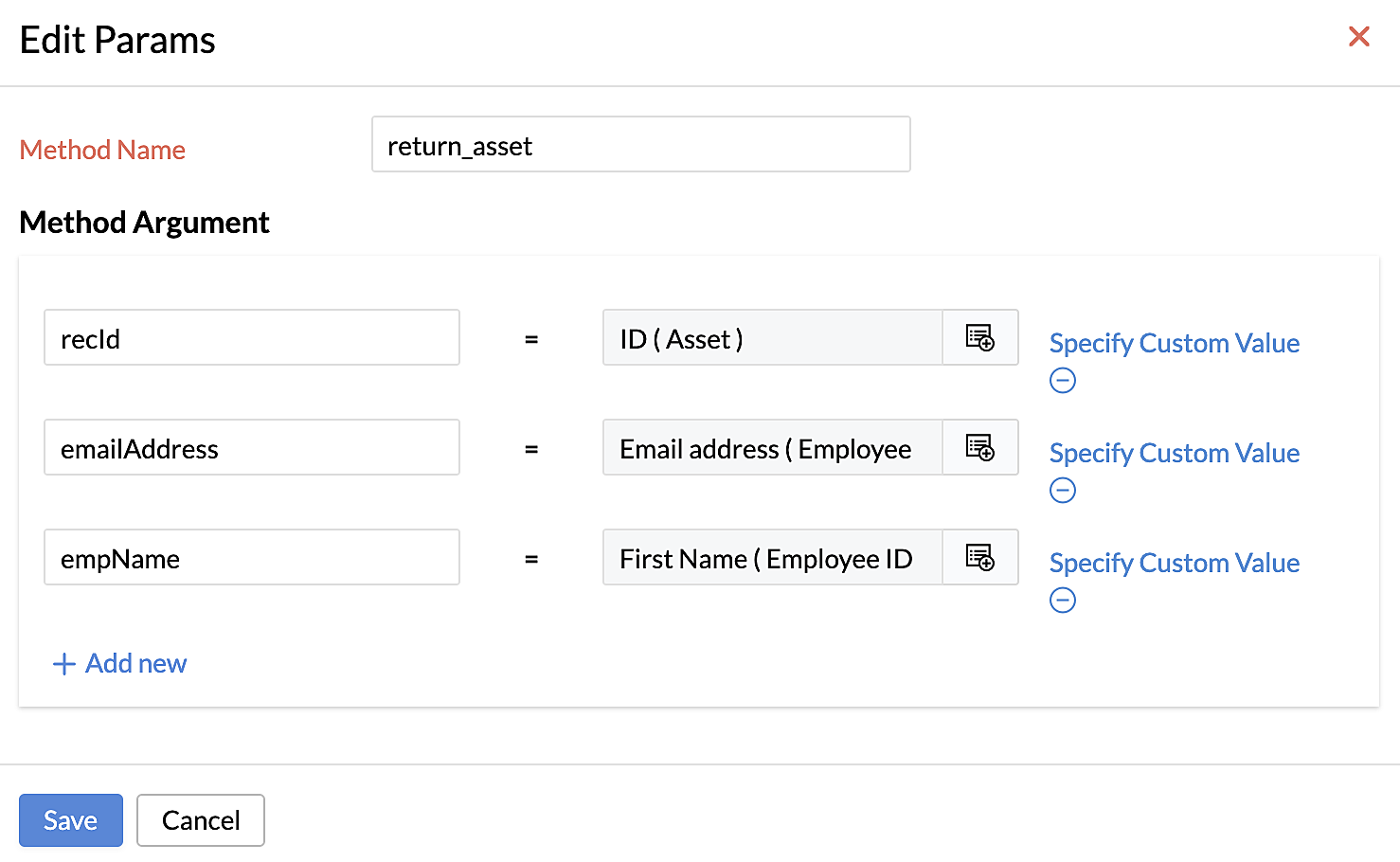The width and height of the screenshot is (1400, 862).
Task: Open the ID ( Asset ) field selector
Action: tap(772, 337)
